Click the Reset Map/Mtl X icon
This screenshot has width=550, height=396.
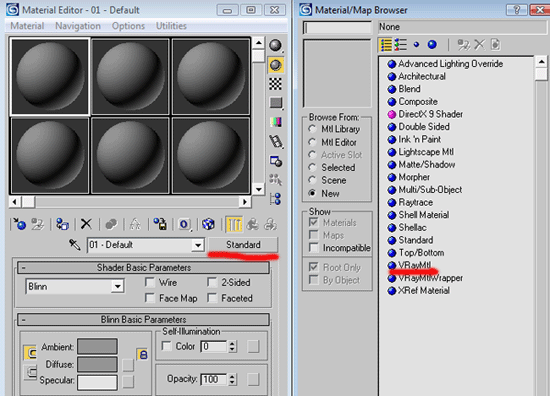point(86,224)
